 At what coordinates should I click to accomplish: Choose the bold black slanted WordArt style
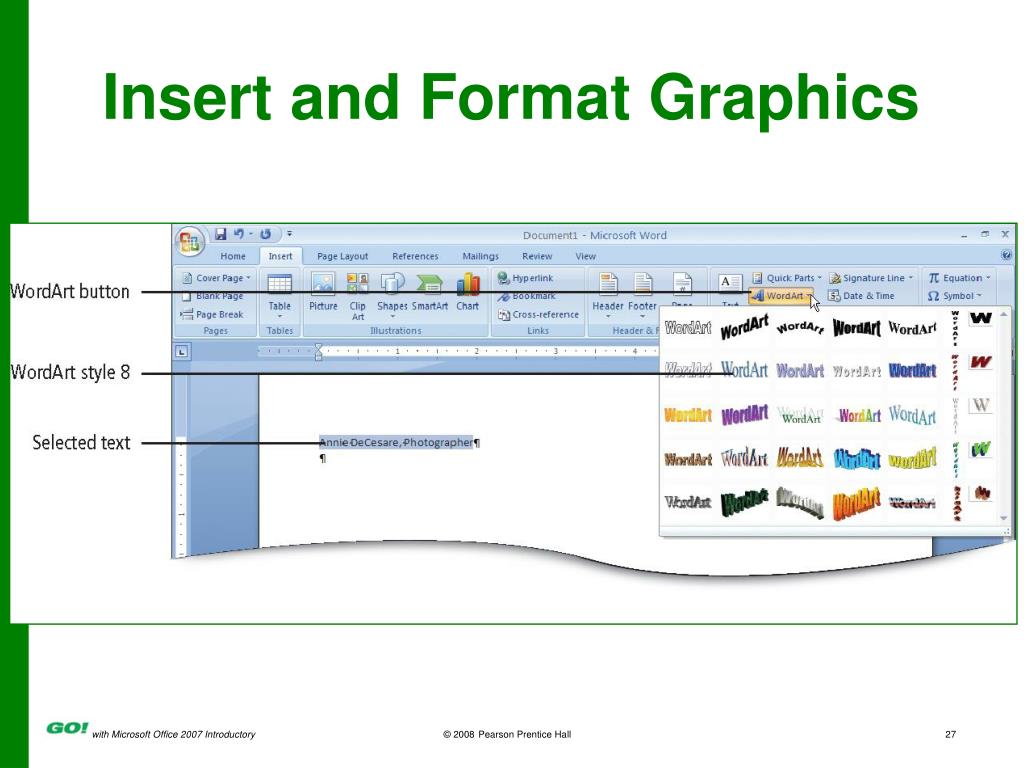pos(744,327)
